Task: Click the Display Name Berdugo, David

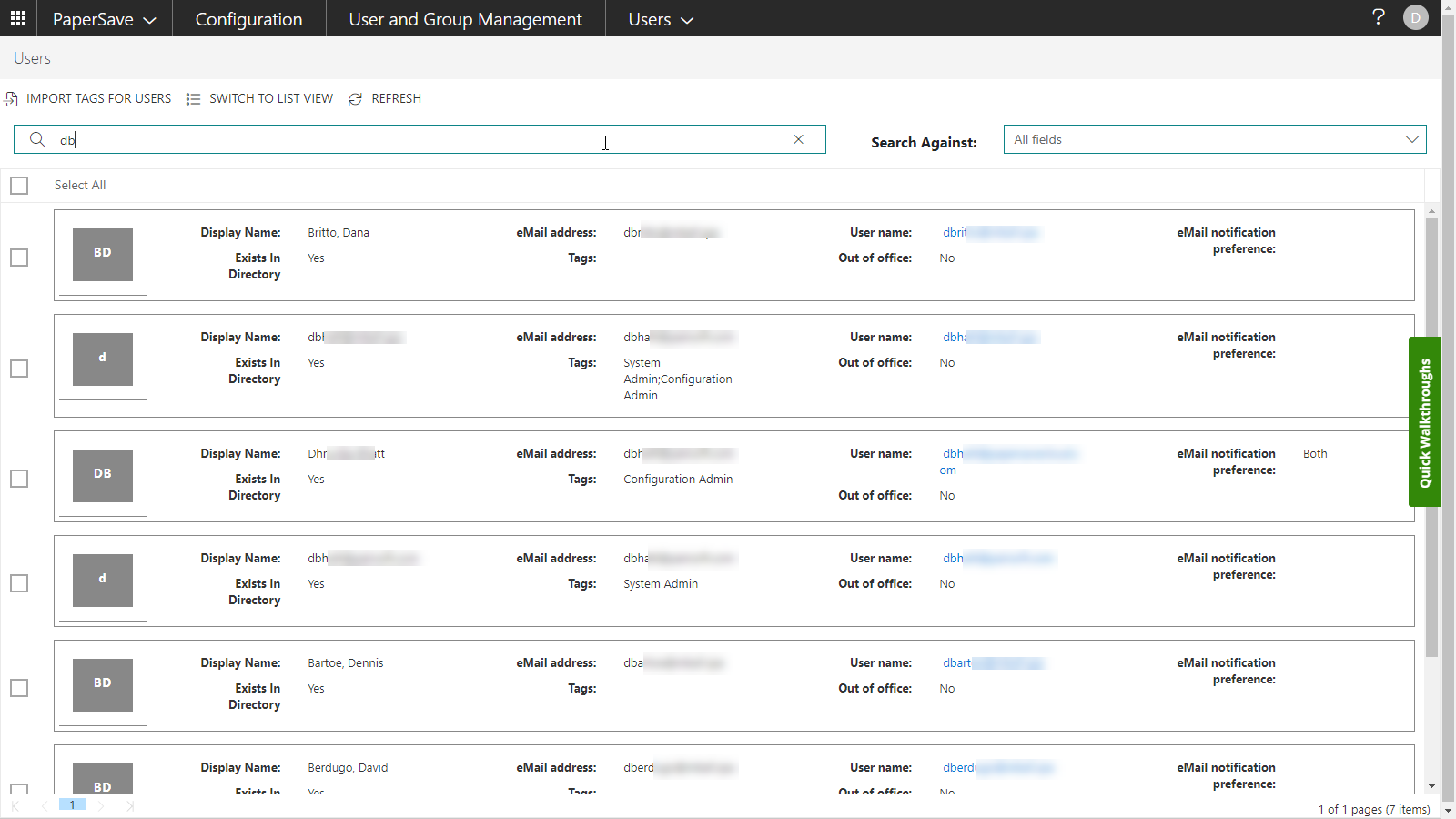Action: (348, 767)
